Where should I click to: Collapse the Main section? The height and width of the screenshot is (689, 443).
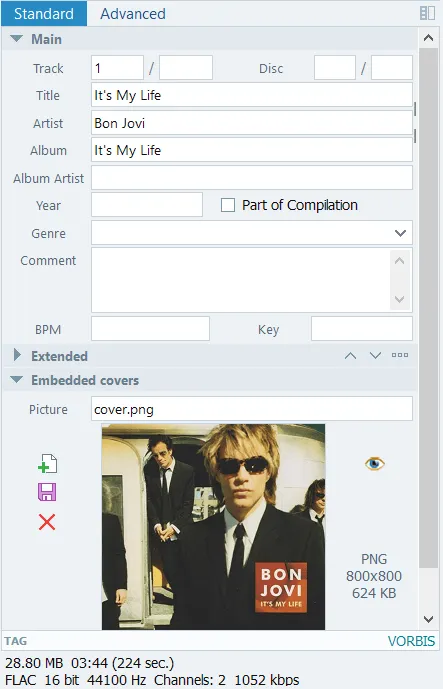[16, 39]
